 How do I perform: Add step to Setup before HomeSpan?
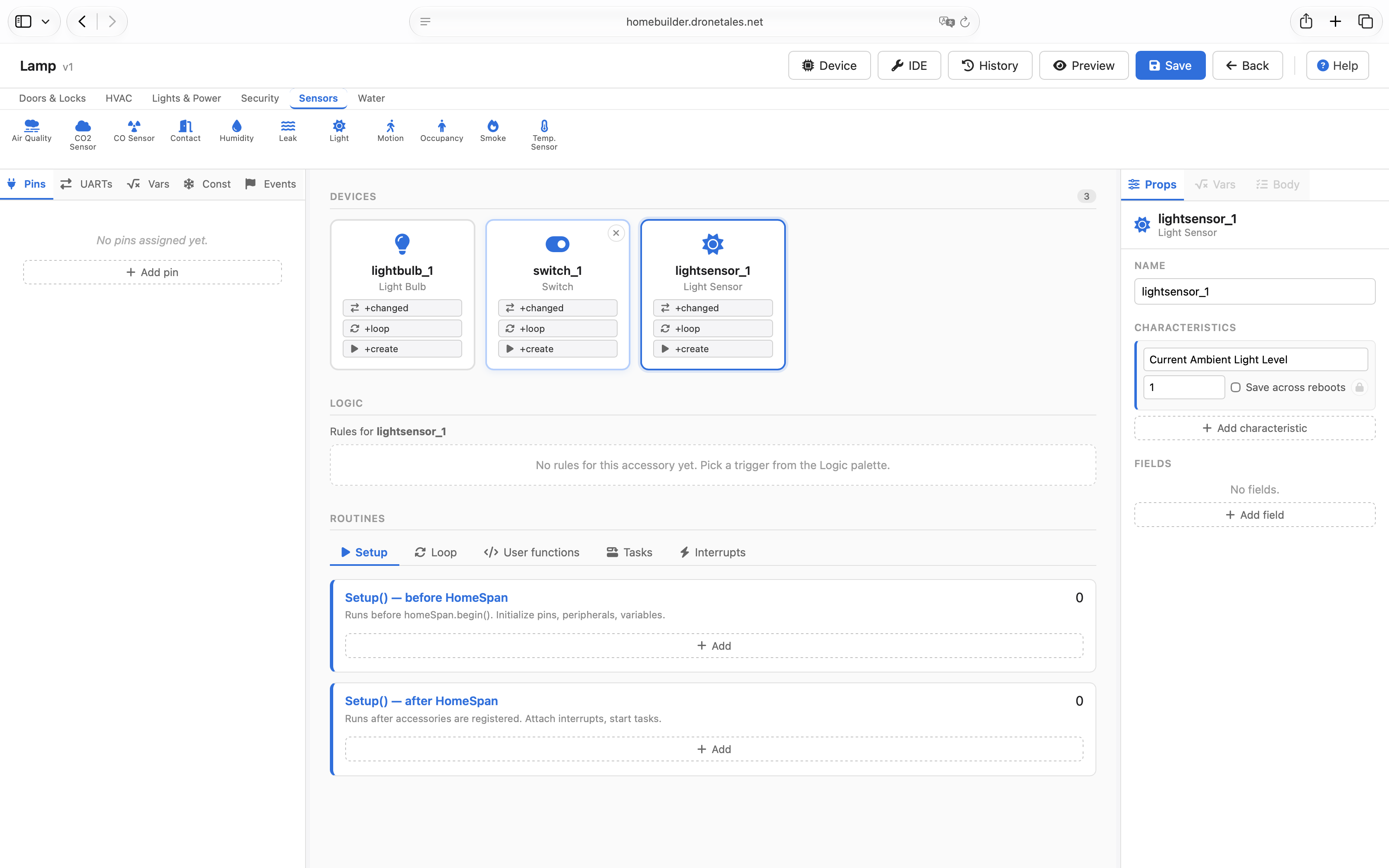coord(714,646)
